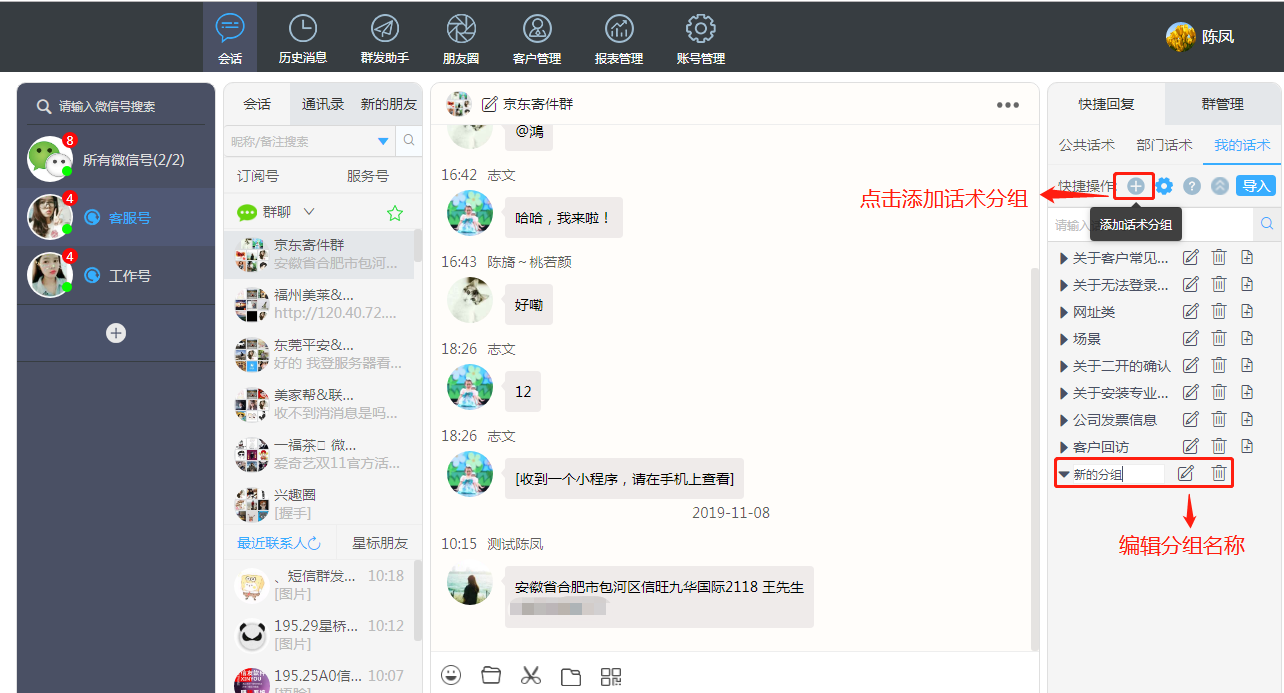The image size is (1284, 693).
Task: Open recent contact 195.29星桥
Action: click(x=319, y=634)
